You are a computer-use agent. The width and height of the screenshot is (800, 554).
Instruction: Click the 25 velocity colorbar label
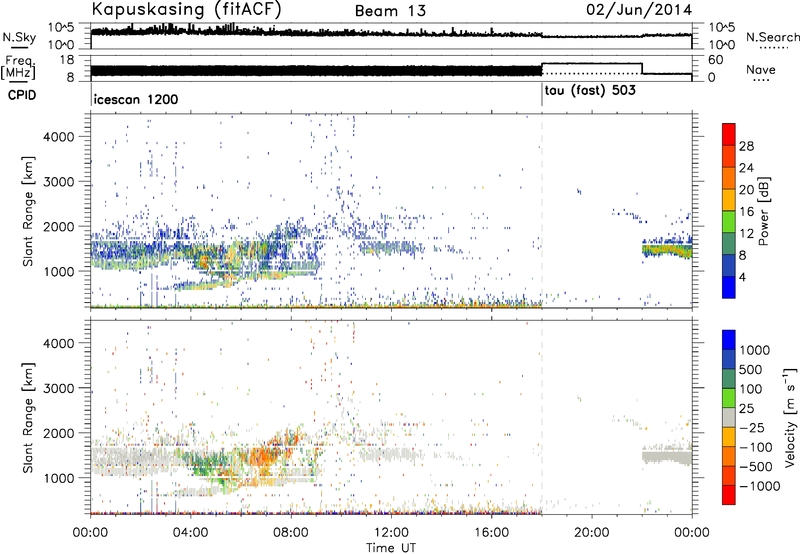tap(746, 409)
